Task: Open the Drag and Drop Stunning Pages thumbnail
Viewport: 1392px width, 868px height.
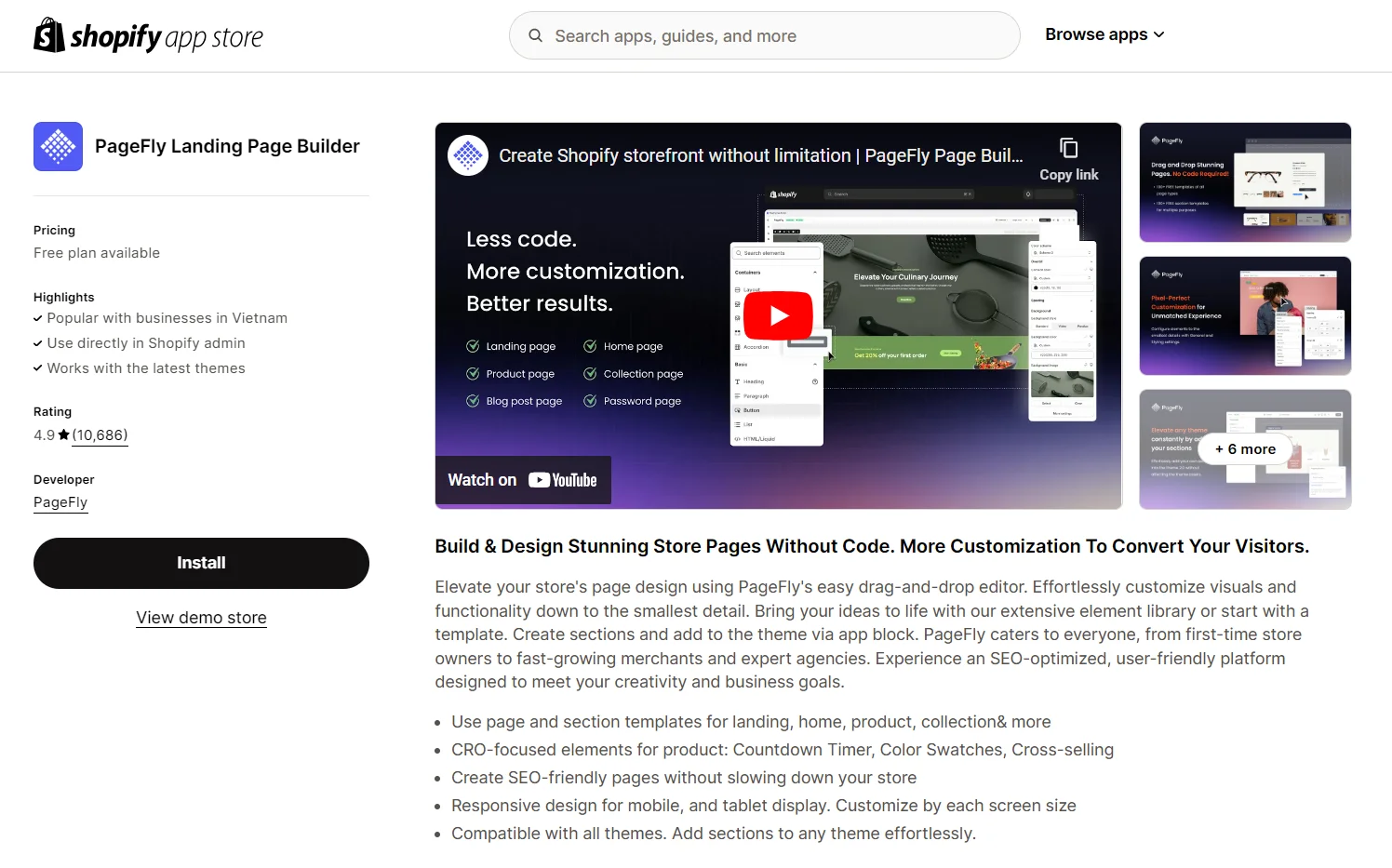Action: pos(1245,182)
